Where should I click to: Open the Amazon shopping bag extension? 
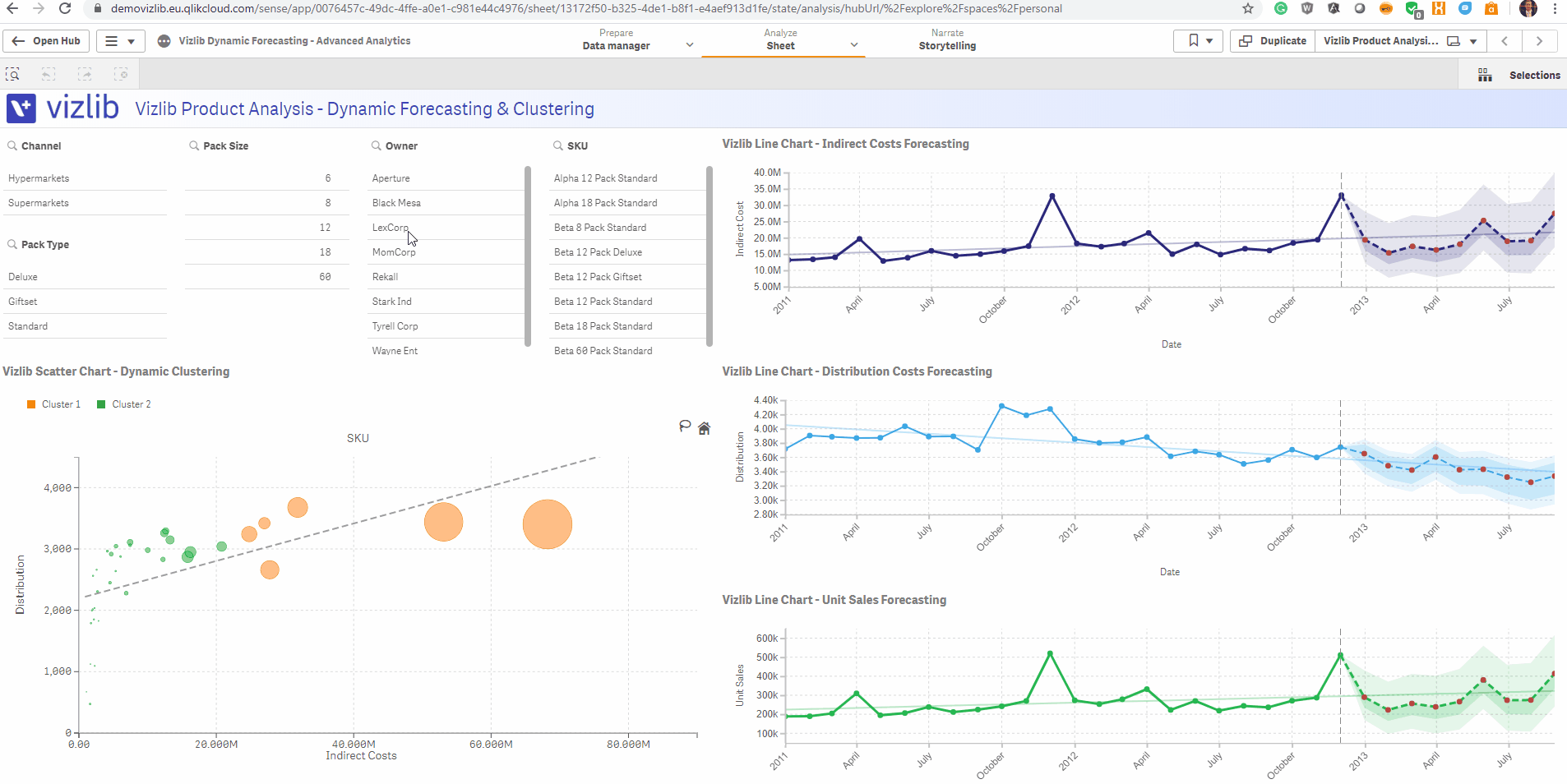pos(1491,8)
